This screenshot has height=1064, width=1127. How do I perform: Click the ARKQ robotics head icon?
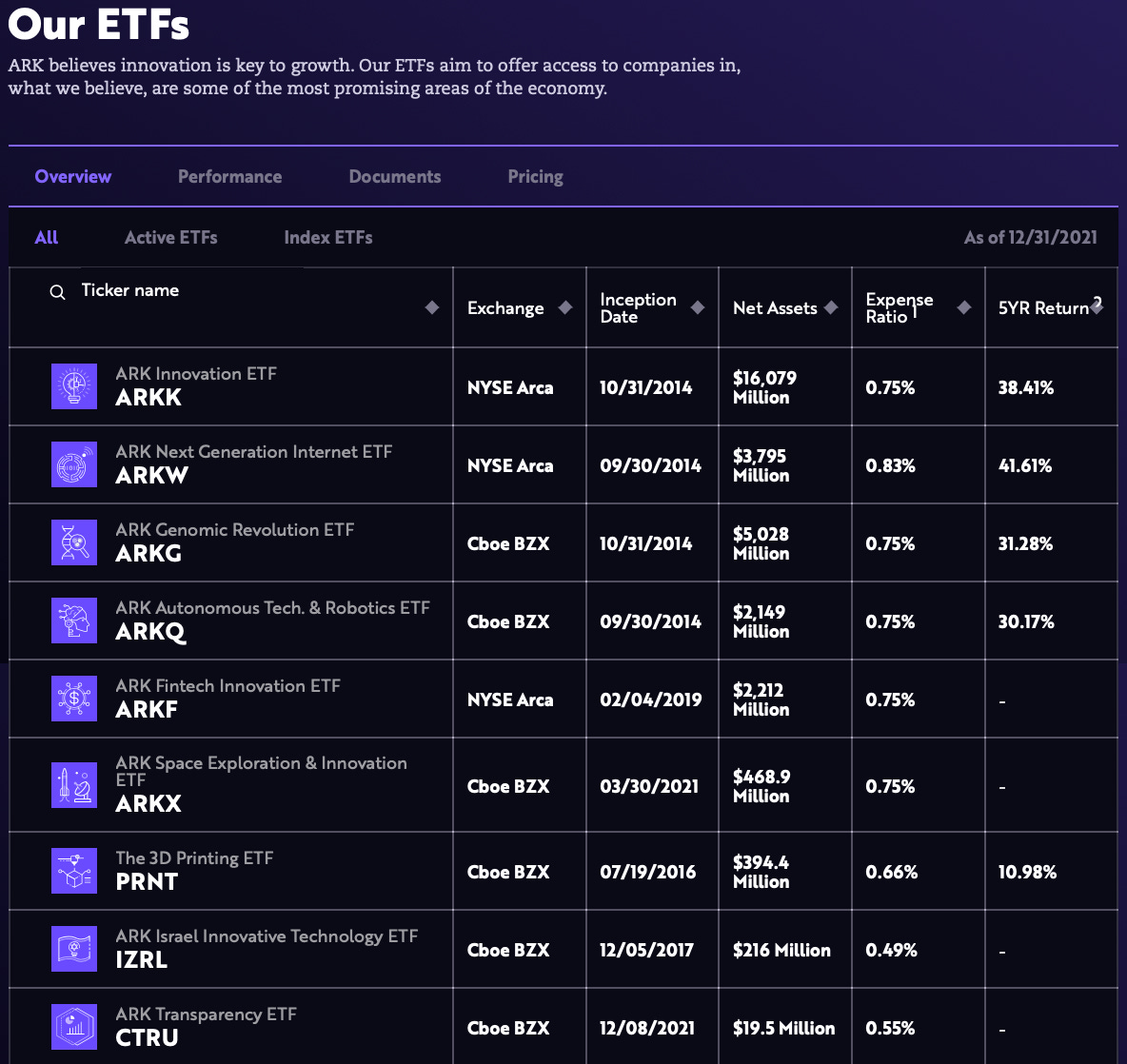pos(74,621)
